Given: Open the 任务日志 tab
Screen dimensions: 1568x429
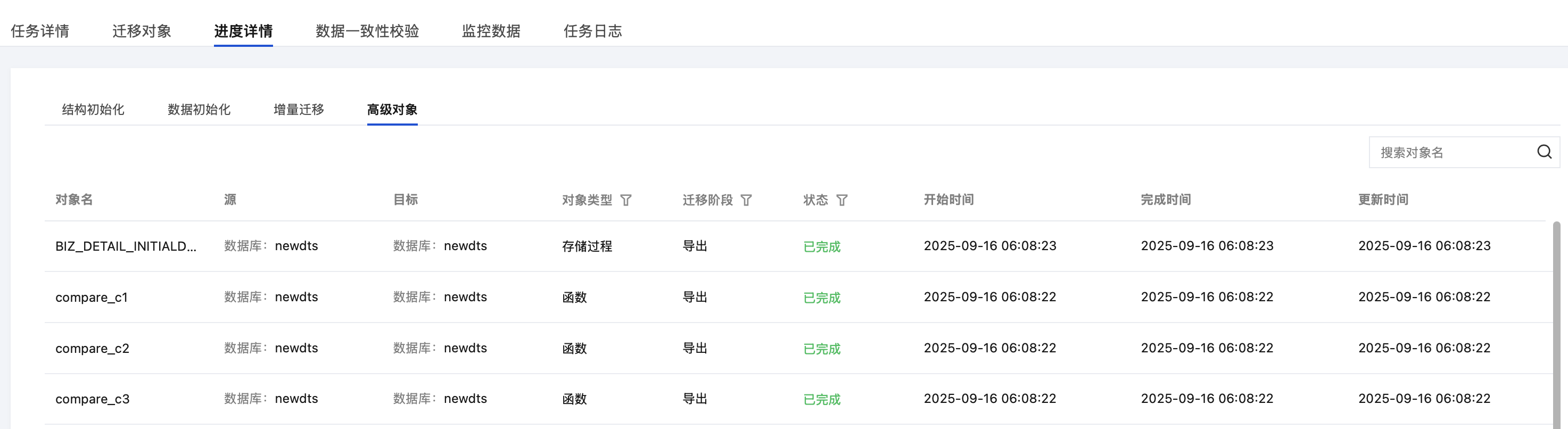Looking at the screenshot, I should 592,31.
